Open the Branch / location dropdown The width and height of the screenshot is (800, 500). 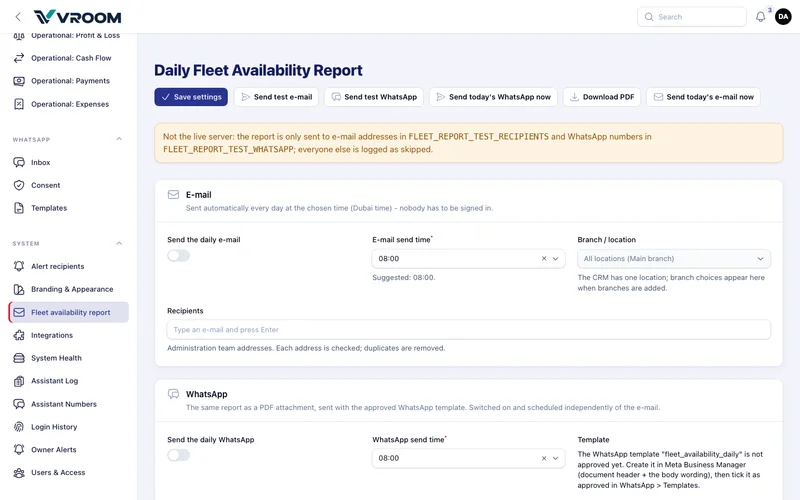click(x=673, y=259)
